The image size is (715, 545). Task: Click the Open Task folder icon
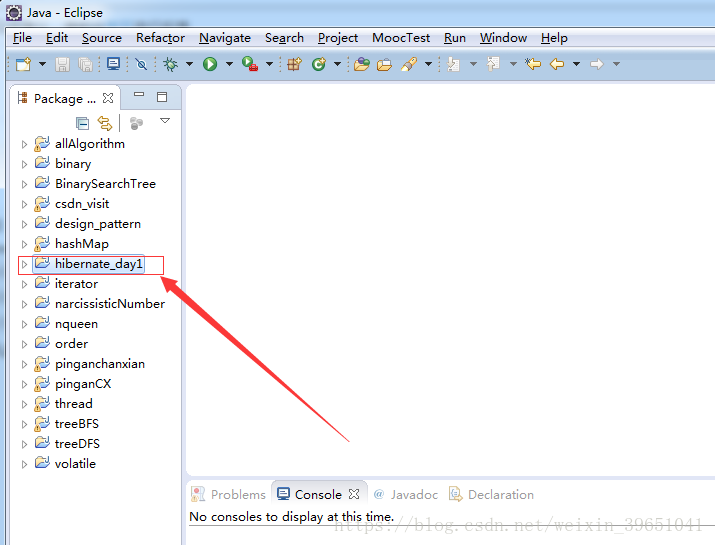tap(384, 64)
